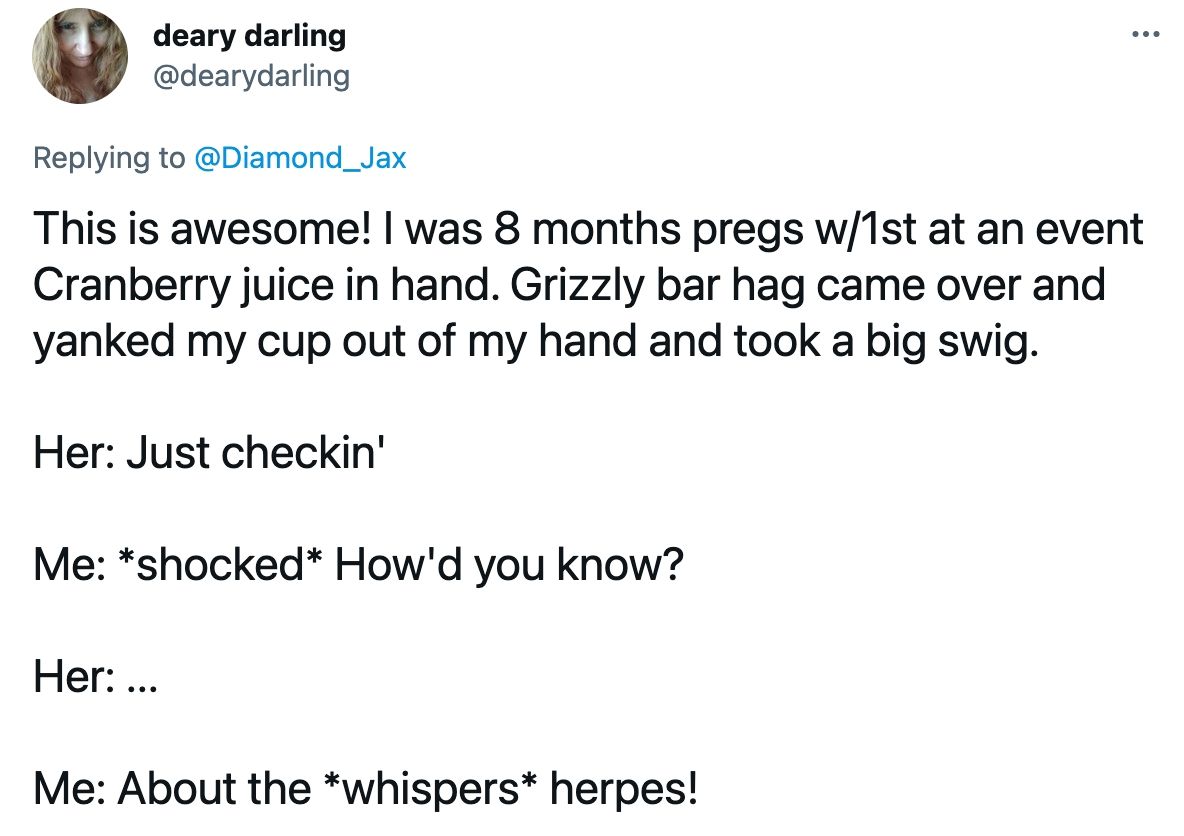Click the 'Her: ...' line

(x=95, y=677)
